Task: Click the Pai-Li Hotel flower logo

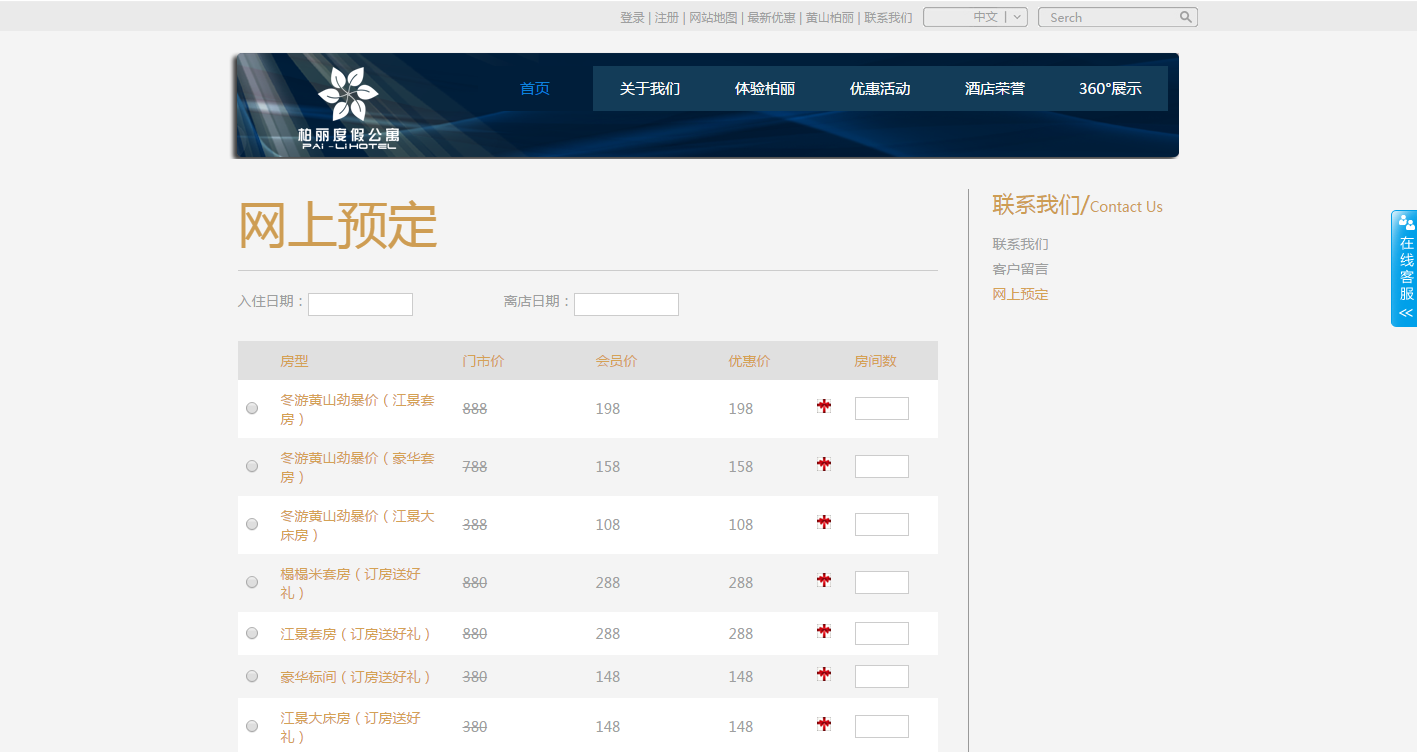Action: pyautogui.click(x=348, y=95)
